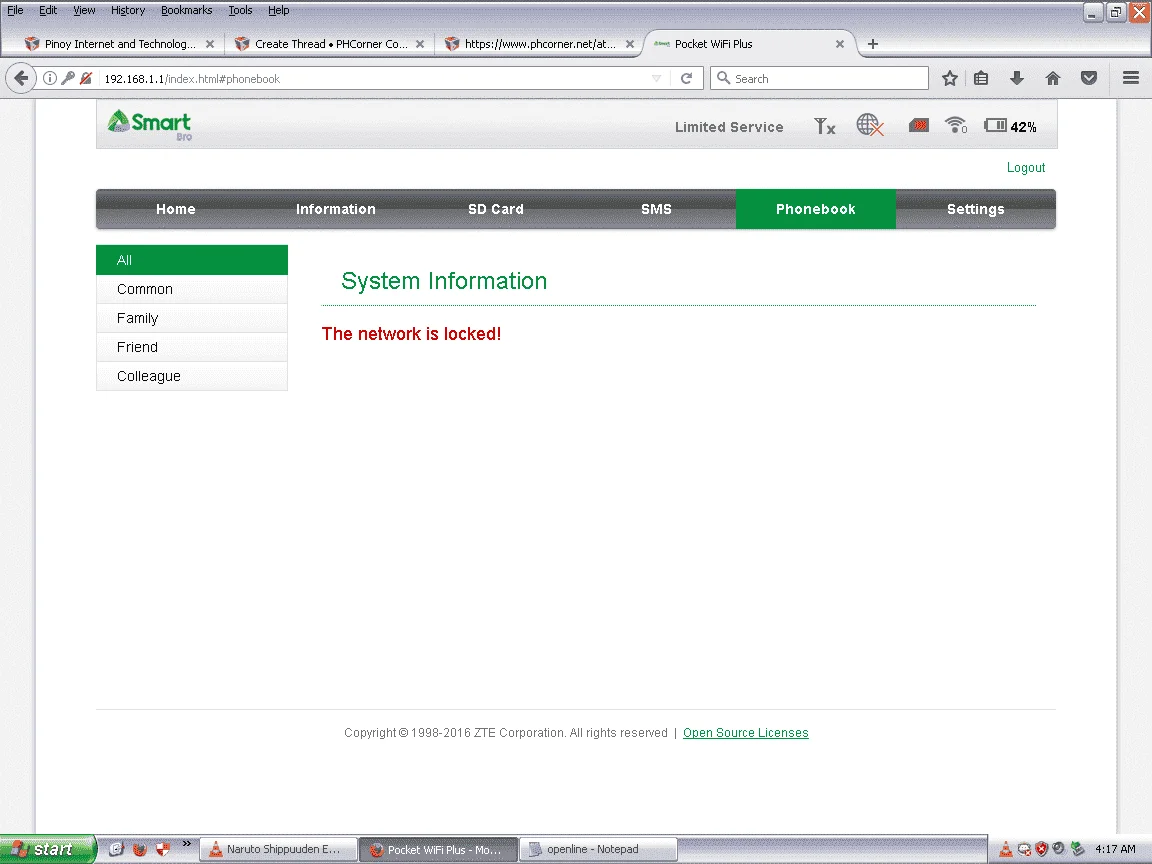
Task: Click the taskbar clock showing 4:17 AM
Action: (1115, 849)
